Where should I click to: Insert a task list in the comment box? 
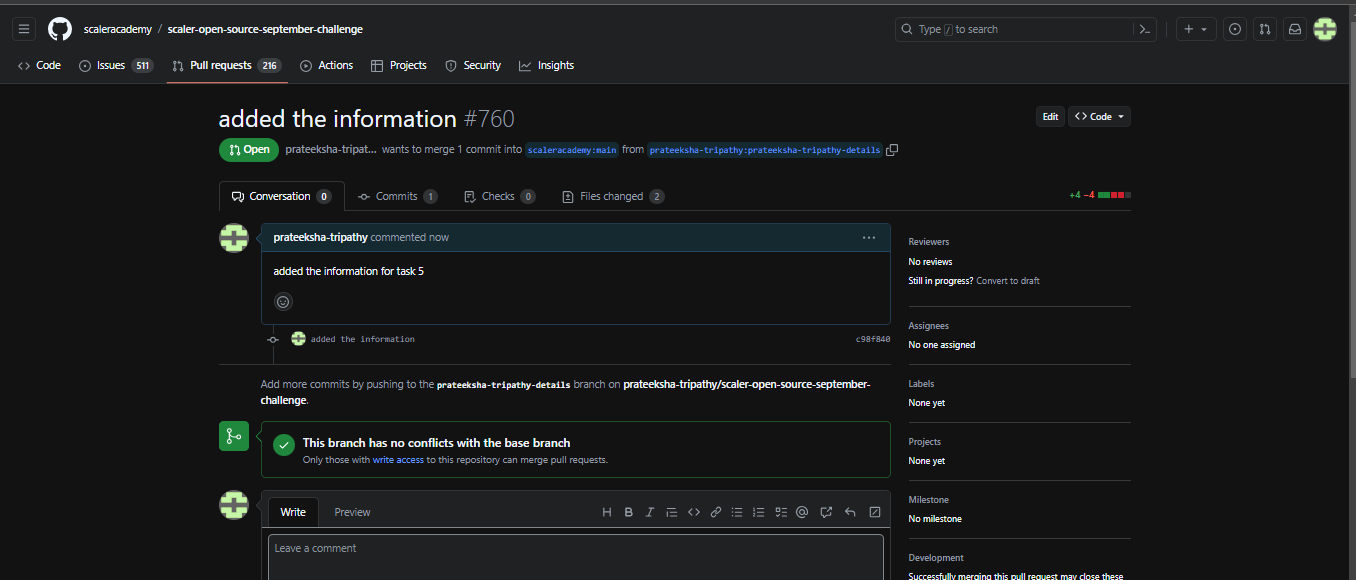point(780,511)
